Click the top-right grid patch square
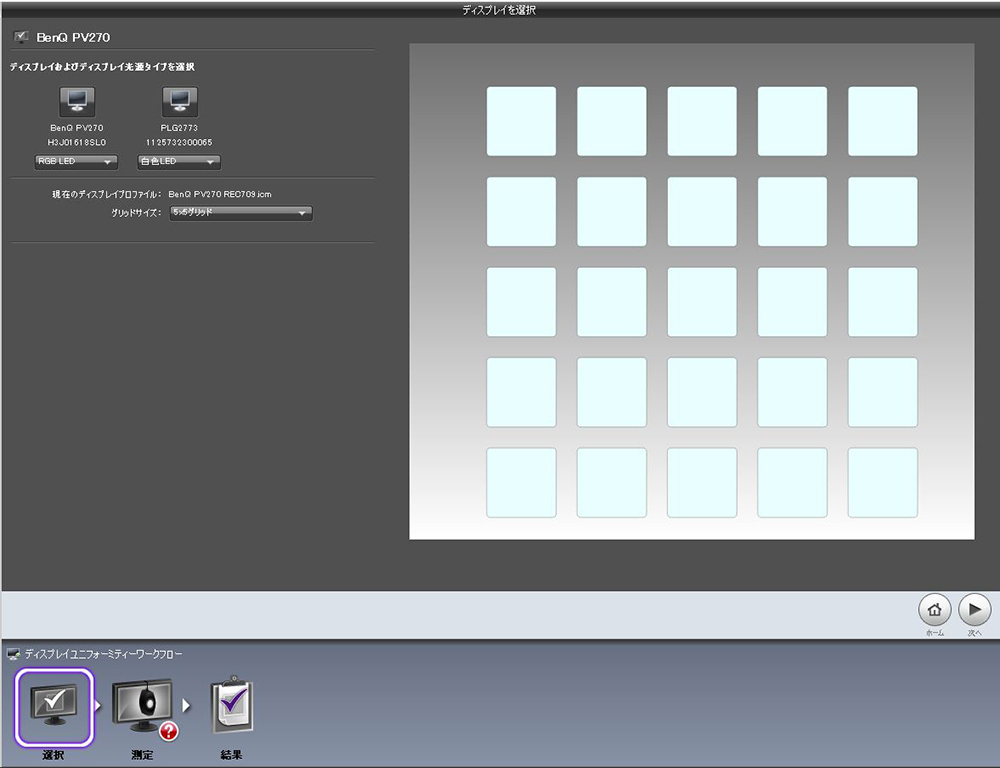 [x=882, y=121]
